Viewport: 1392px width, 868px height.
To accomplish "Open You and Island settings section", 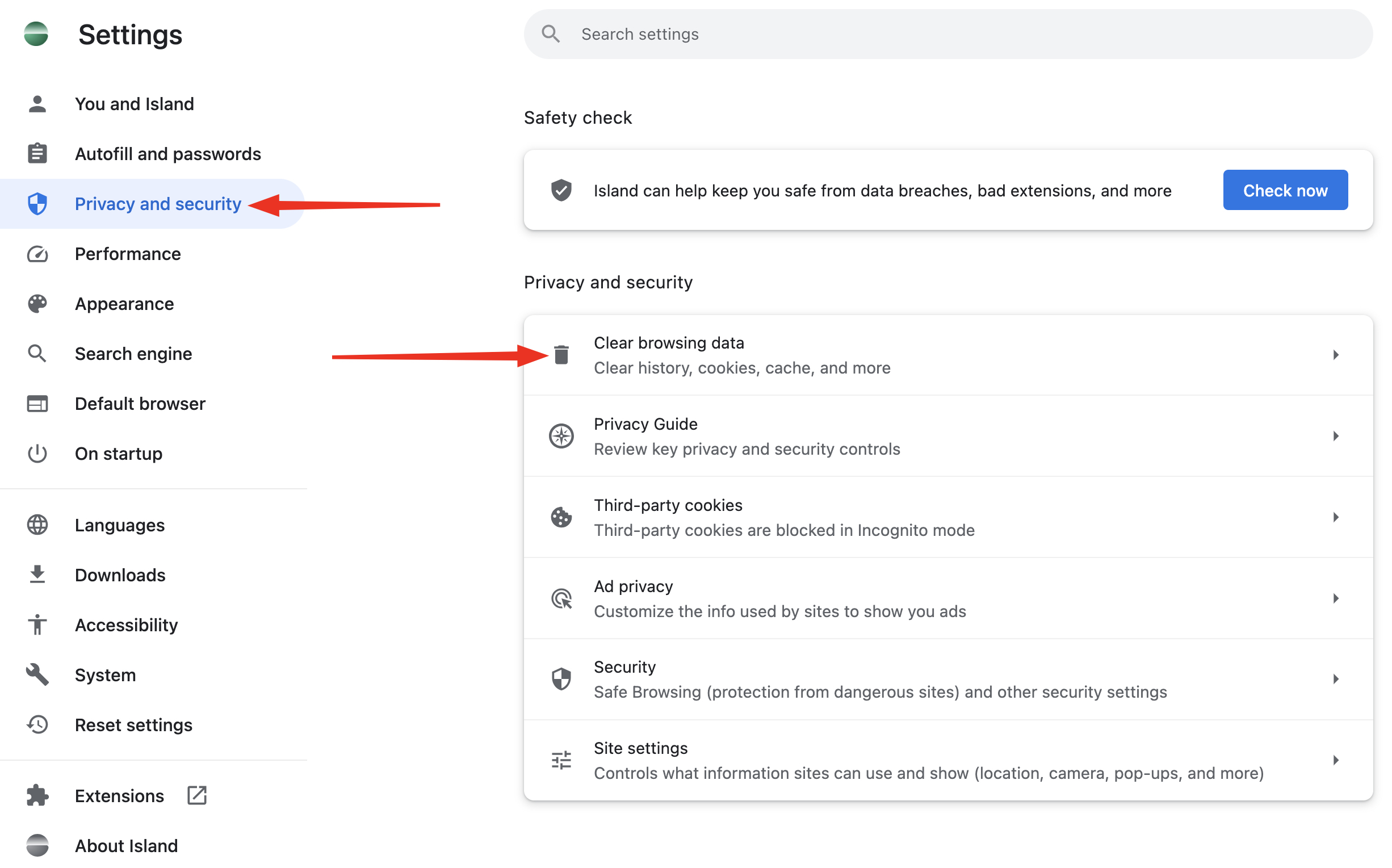I will pyautogui.click(x=152, y=104).
